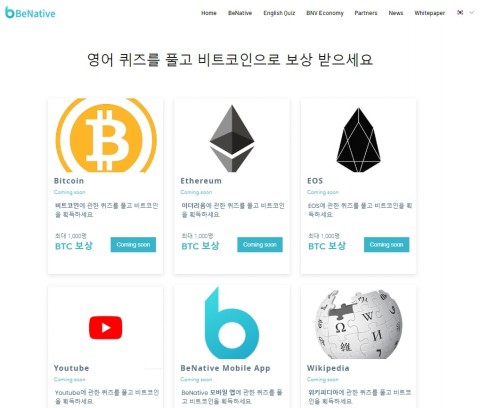This screenshot has width=480, height=408.
Task: Click the Youtube card title
Action: click(x=71, y=368)
